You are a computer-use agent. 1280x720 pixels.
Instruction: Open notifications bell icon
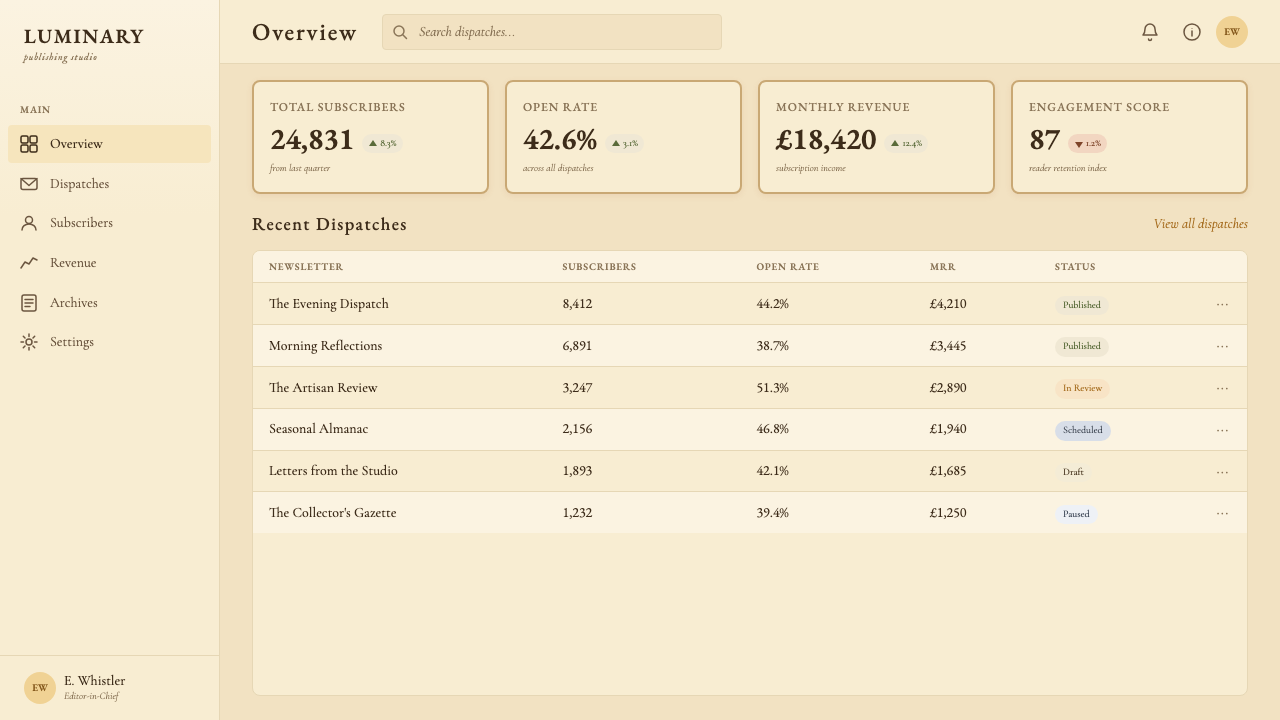[1150, 32]
